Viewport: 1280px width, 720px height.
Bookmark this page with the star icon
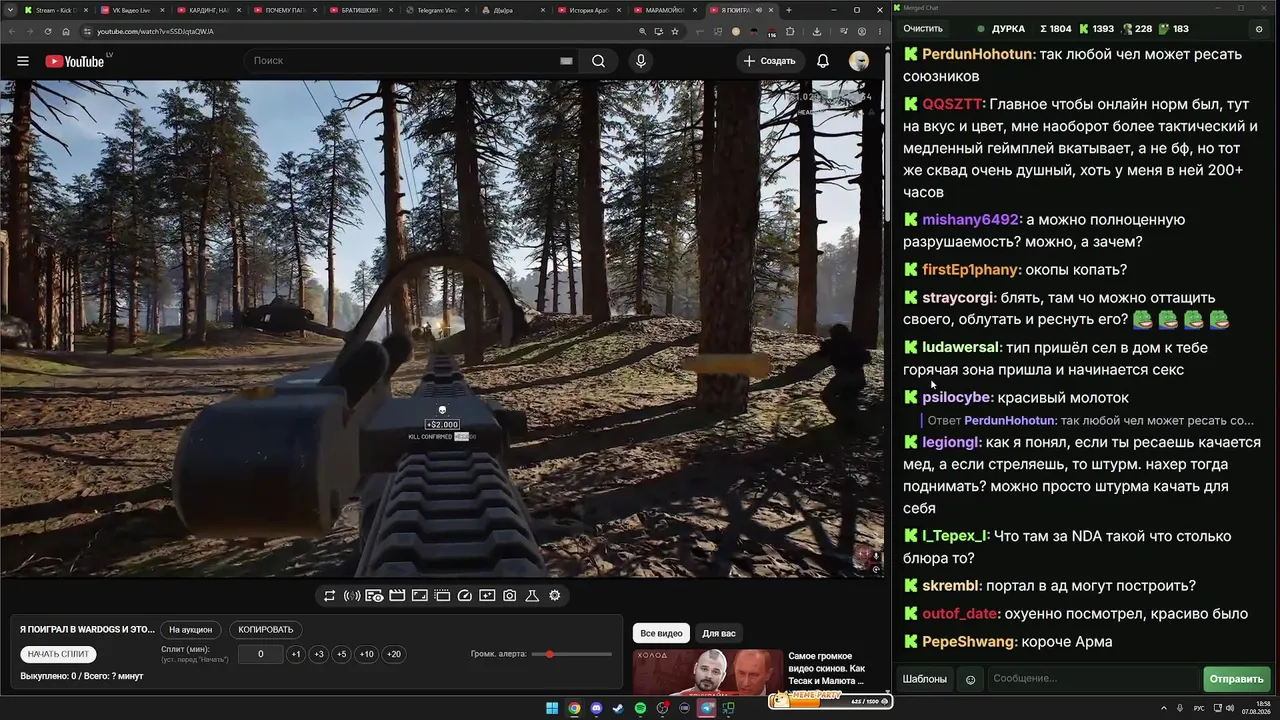(675, 31)
